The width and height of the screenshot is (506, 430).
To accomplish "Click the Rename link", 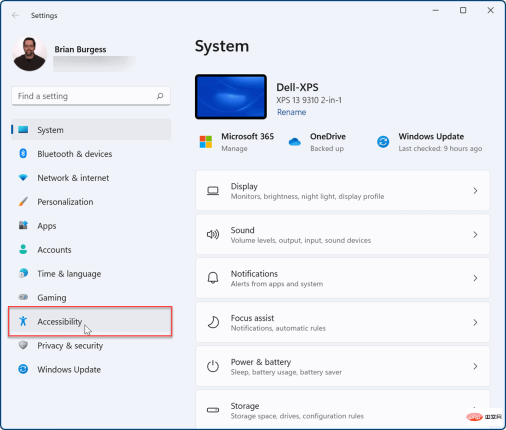I will point(292,112).
